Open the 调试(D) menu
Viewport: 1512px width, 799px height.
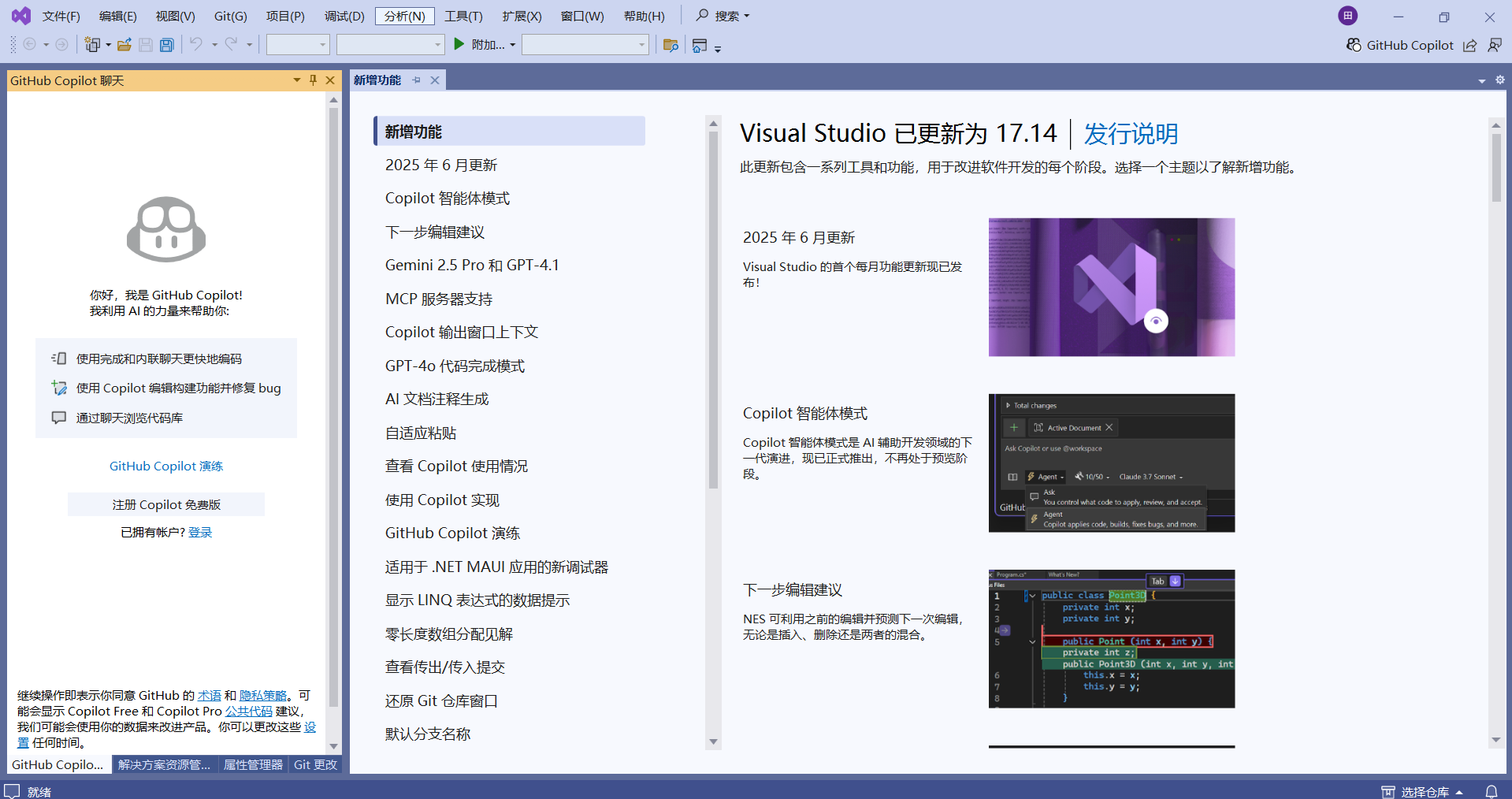345,16
